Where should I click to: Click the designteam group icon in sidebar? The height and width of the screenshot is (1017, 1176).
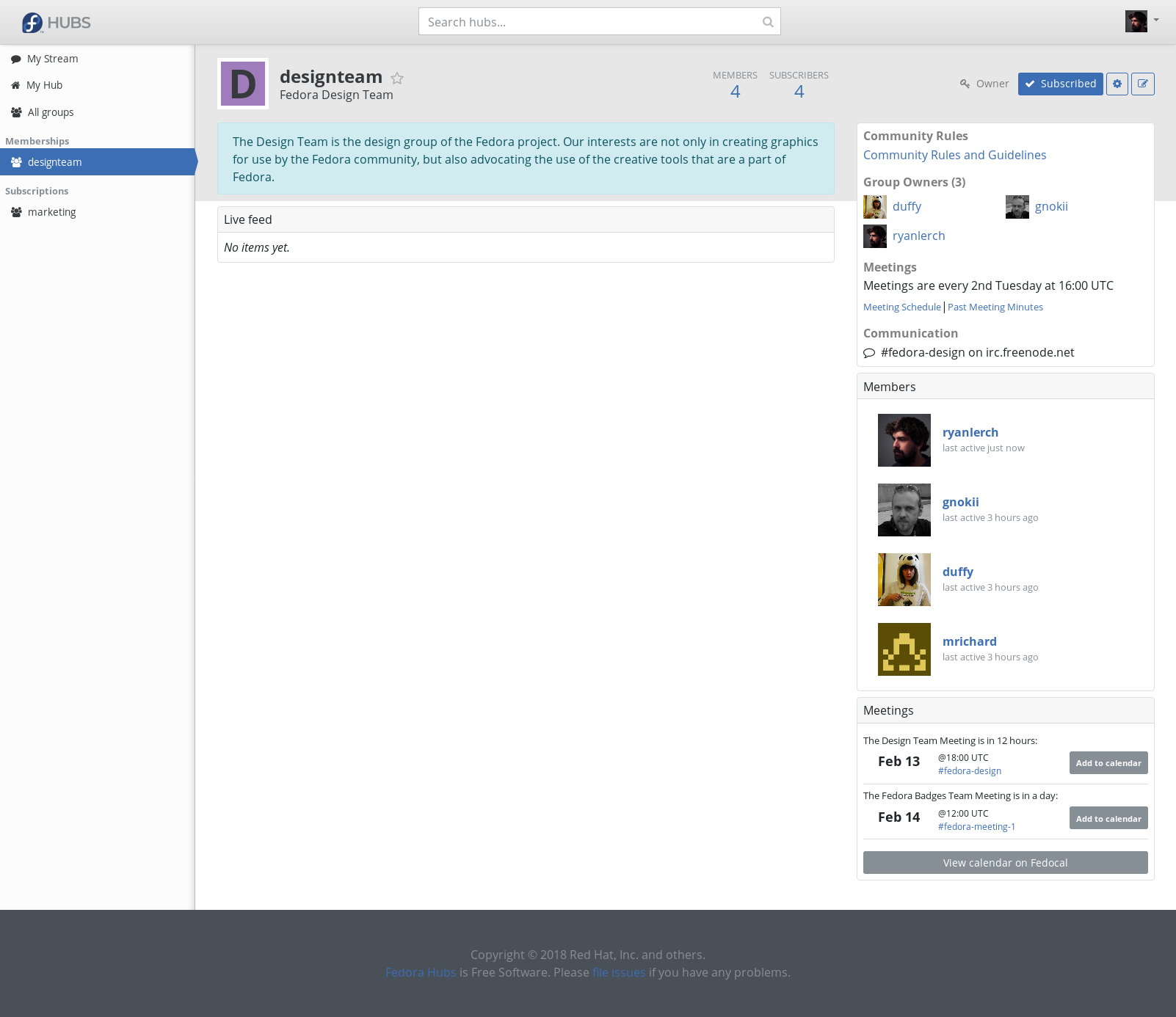tap(16, 162)
